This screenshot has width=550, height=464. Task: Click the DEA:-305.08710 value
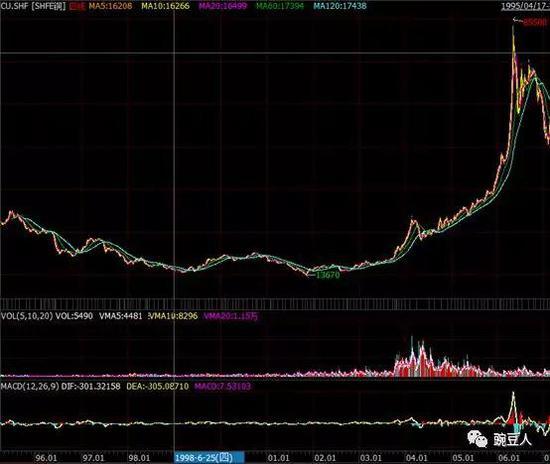[x=157, y=386]
